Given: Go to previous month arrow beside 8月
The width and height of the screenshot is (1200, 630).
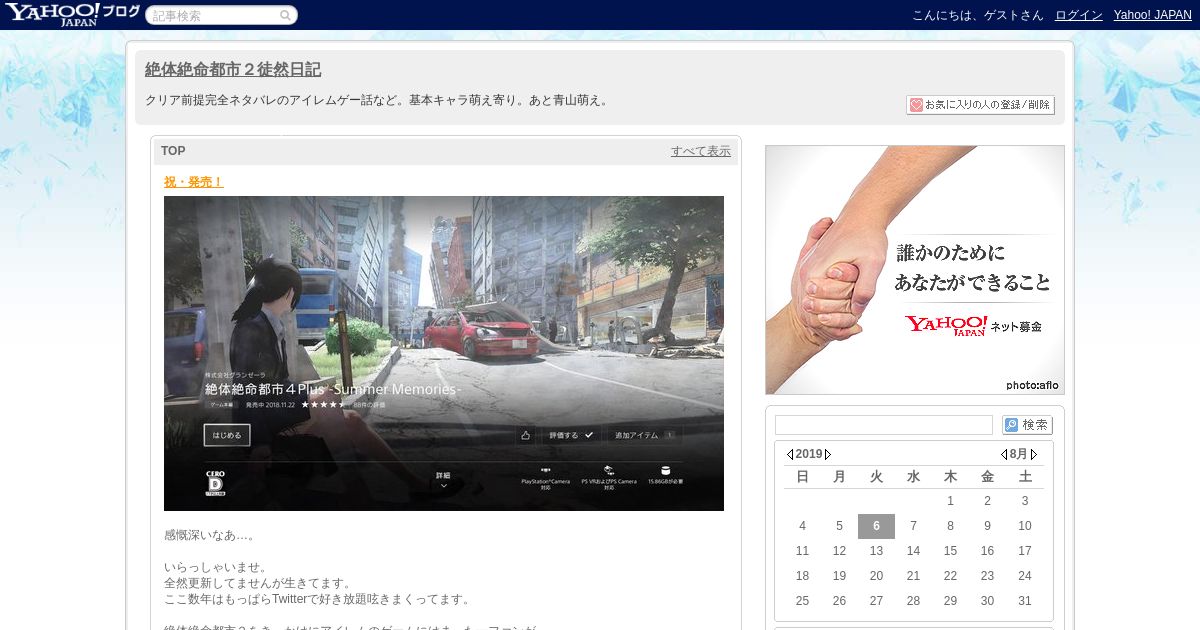Looking at the screenshot, I should [1004, 454].
